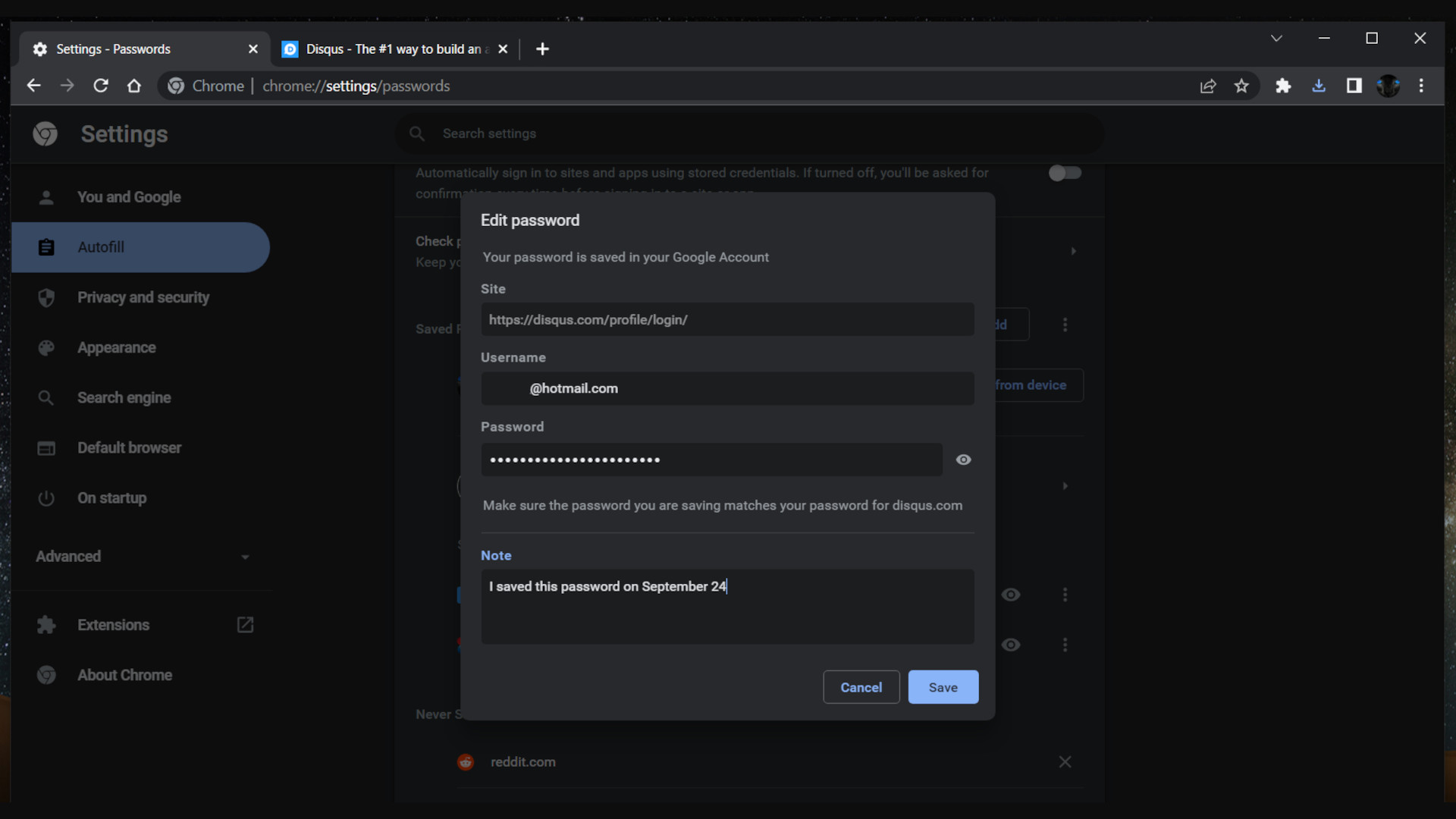
Task: Switch to the Disqus tab
Action: point(396,49)
